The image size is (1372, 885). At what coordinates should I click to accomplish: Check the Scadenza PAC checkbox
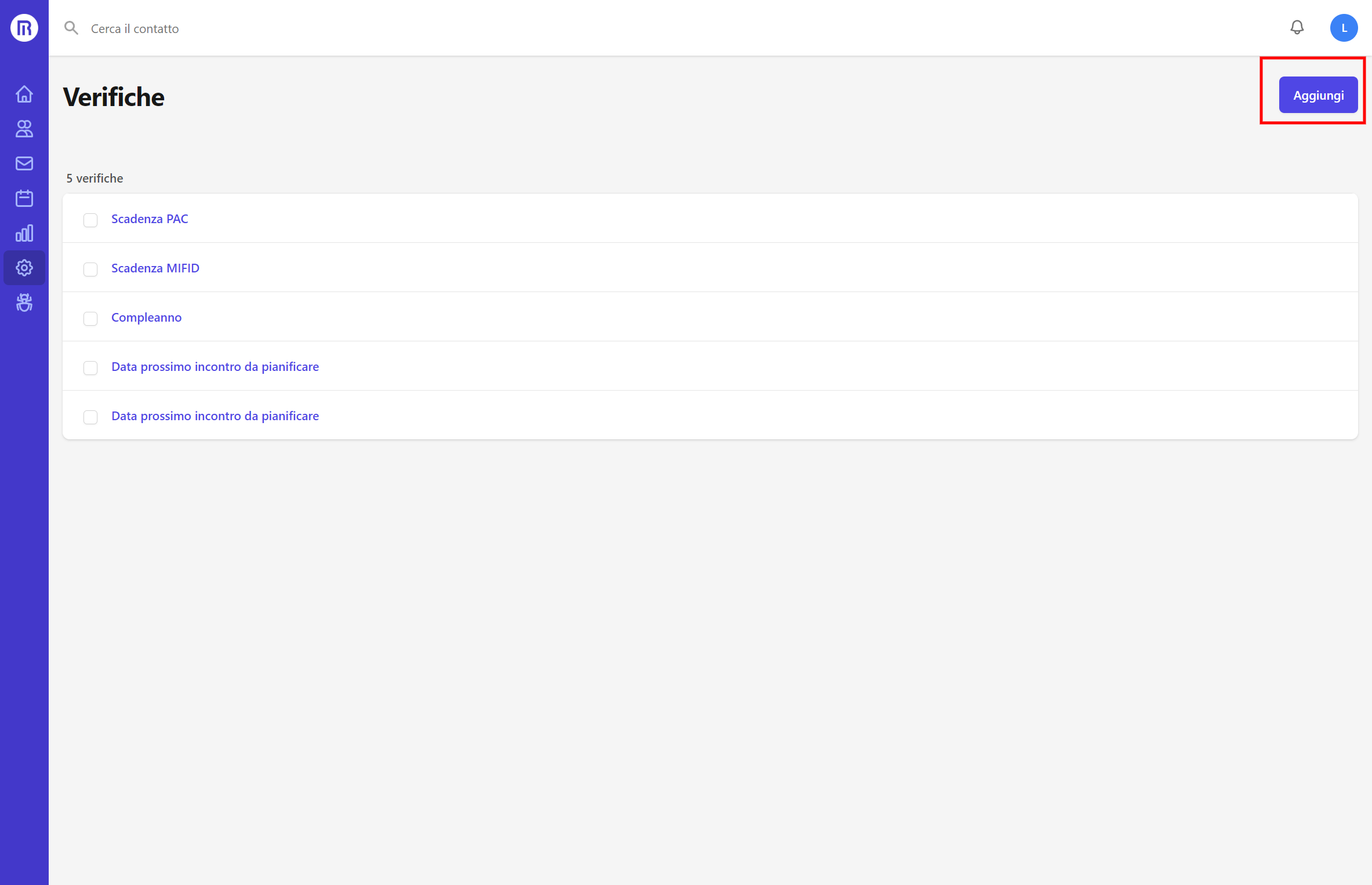90,220
